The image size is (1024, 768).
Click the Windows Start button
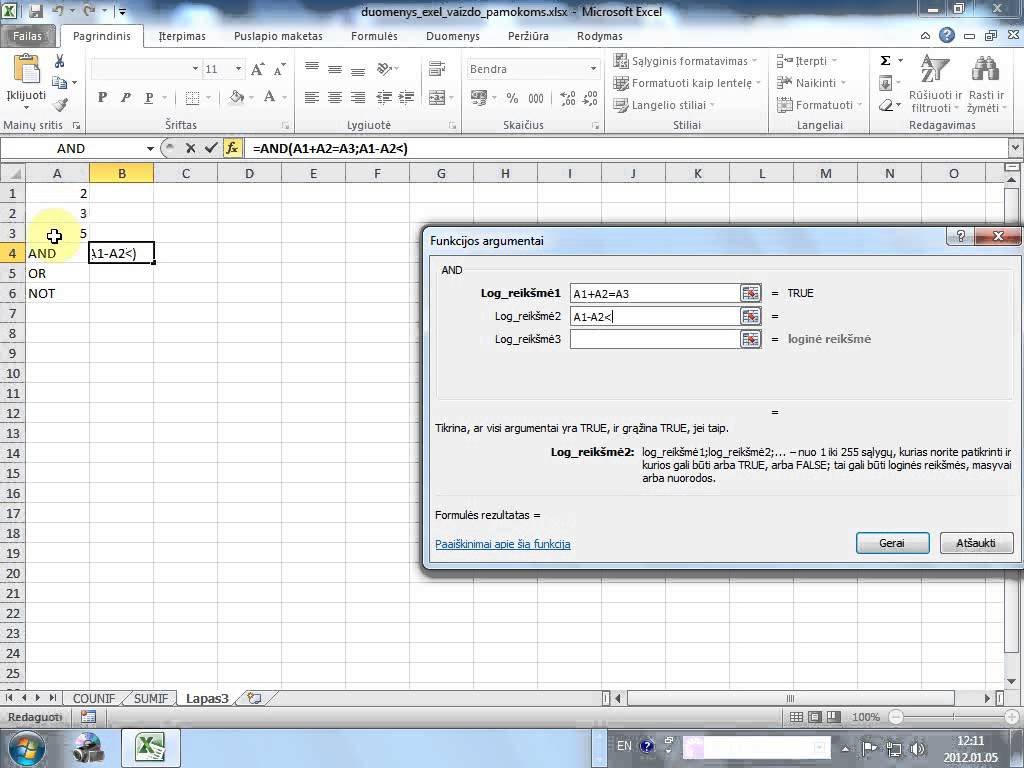(25, 748)
